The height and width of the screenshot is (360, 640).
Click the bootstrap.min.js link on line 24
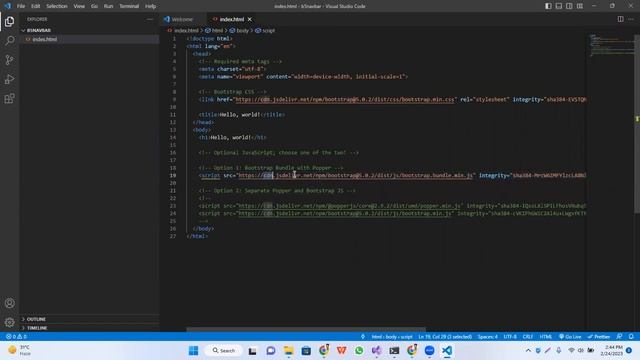[x=345, y=213]
